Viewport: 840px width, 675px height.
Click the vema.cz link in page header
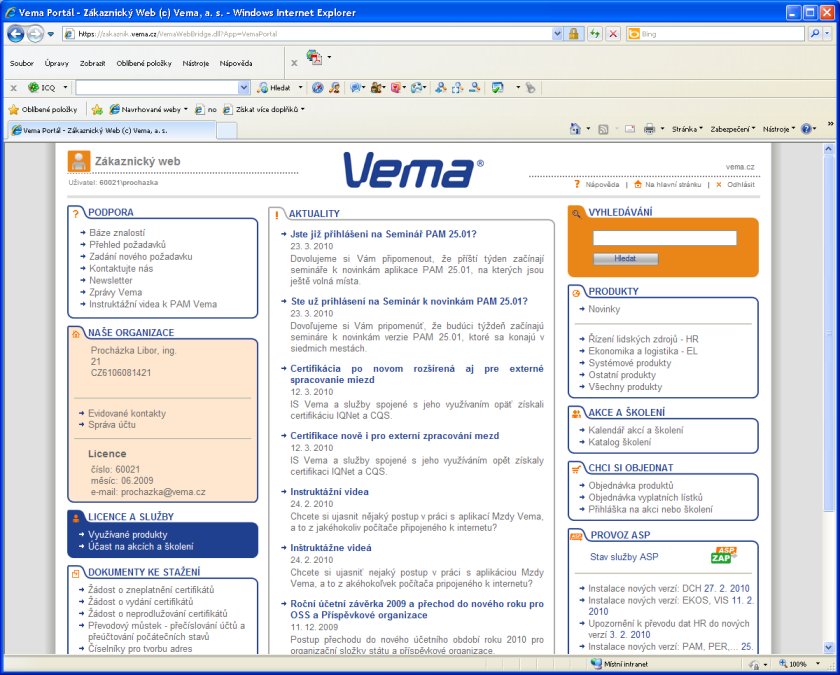pos(740,167)
